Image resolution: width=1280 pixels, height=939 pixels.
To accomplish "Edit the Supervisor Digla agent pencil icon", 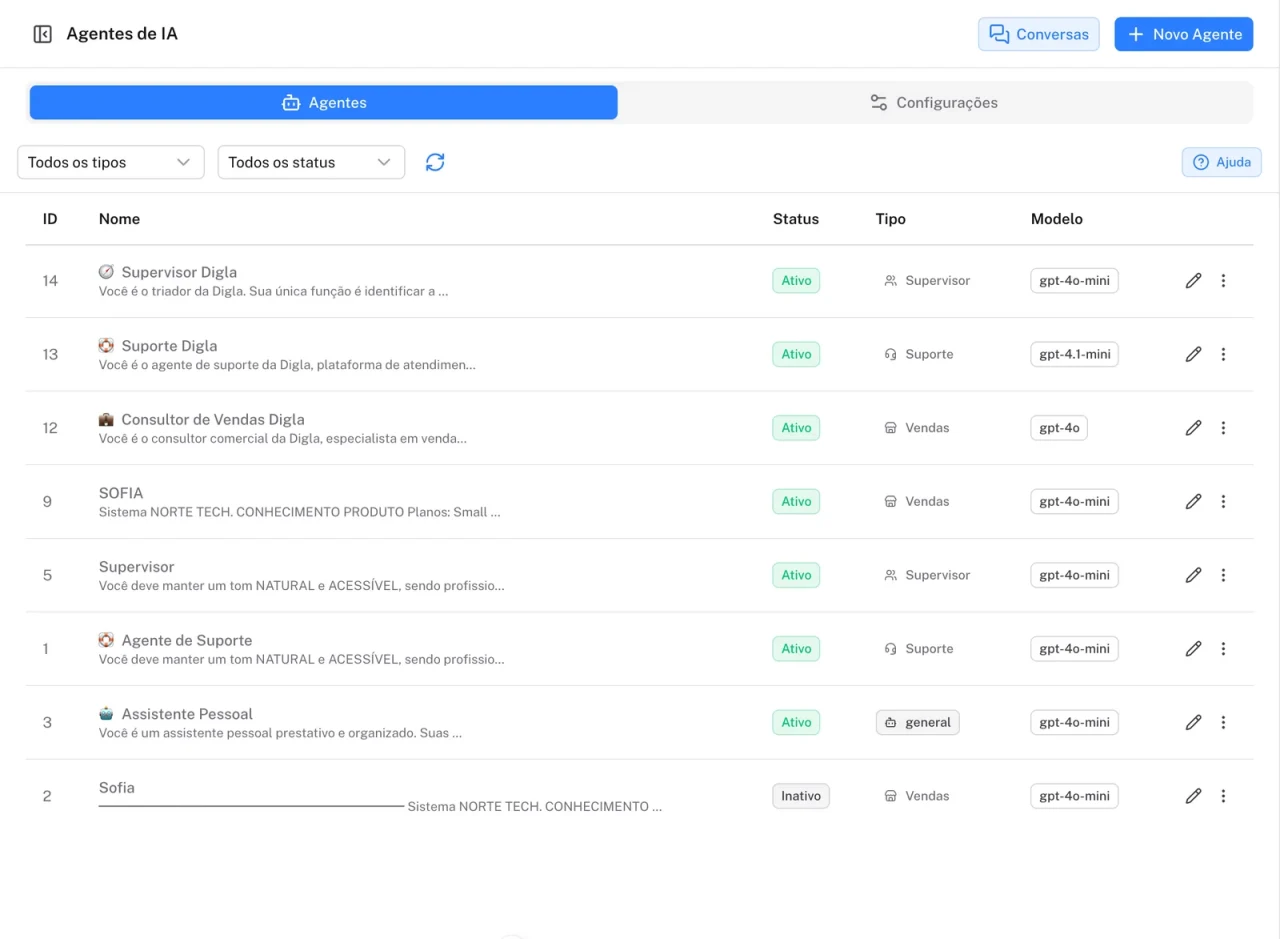I will coord(1193,281).
